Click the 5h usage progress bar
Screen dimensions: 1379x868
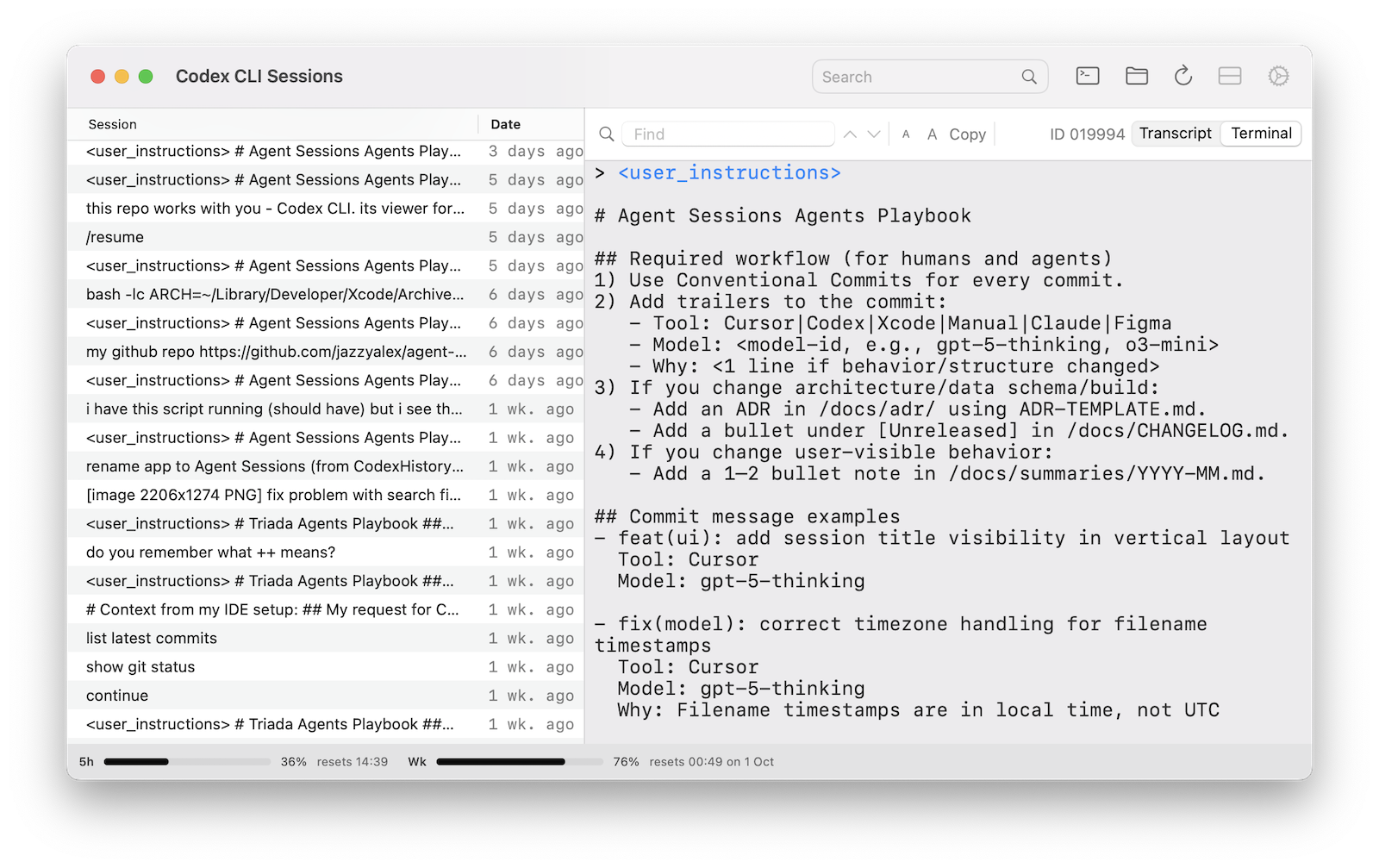point(187,762)
